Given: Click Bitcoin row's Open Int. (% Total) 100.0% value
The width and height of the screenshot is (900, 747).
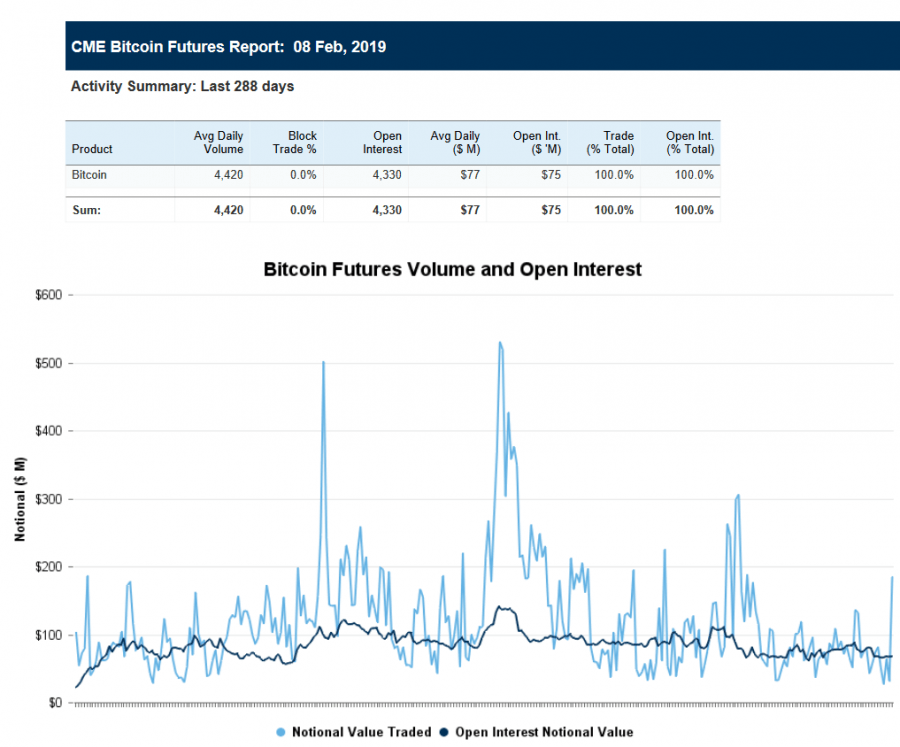Looking at the screenshot, I should pos(694,175).
